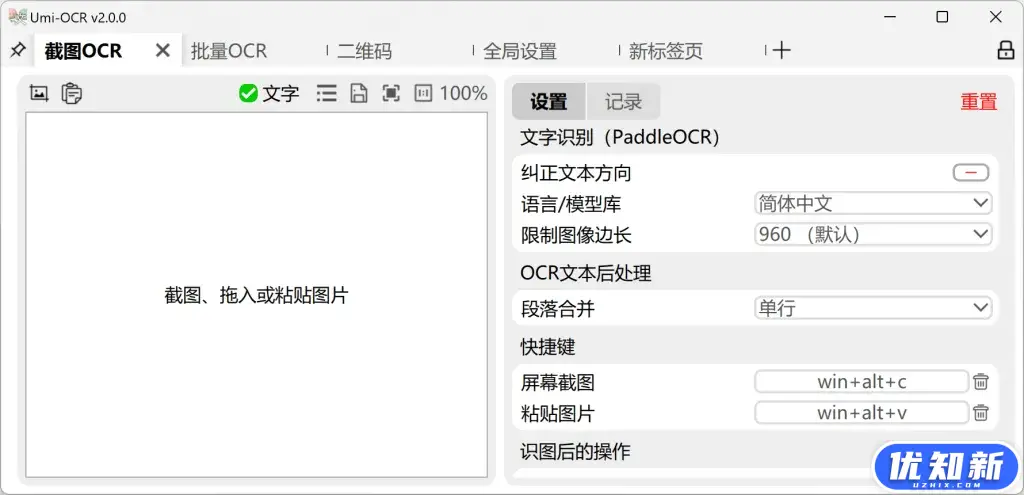Open the list menu icon in the toolbar
This screenshot has height=495, width=1024.
327,93
